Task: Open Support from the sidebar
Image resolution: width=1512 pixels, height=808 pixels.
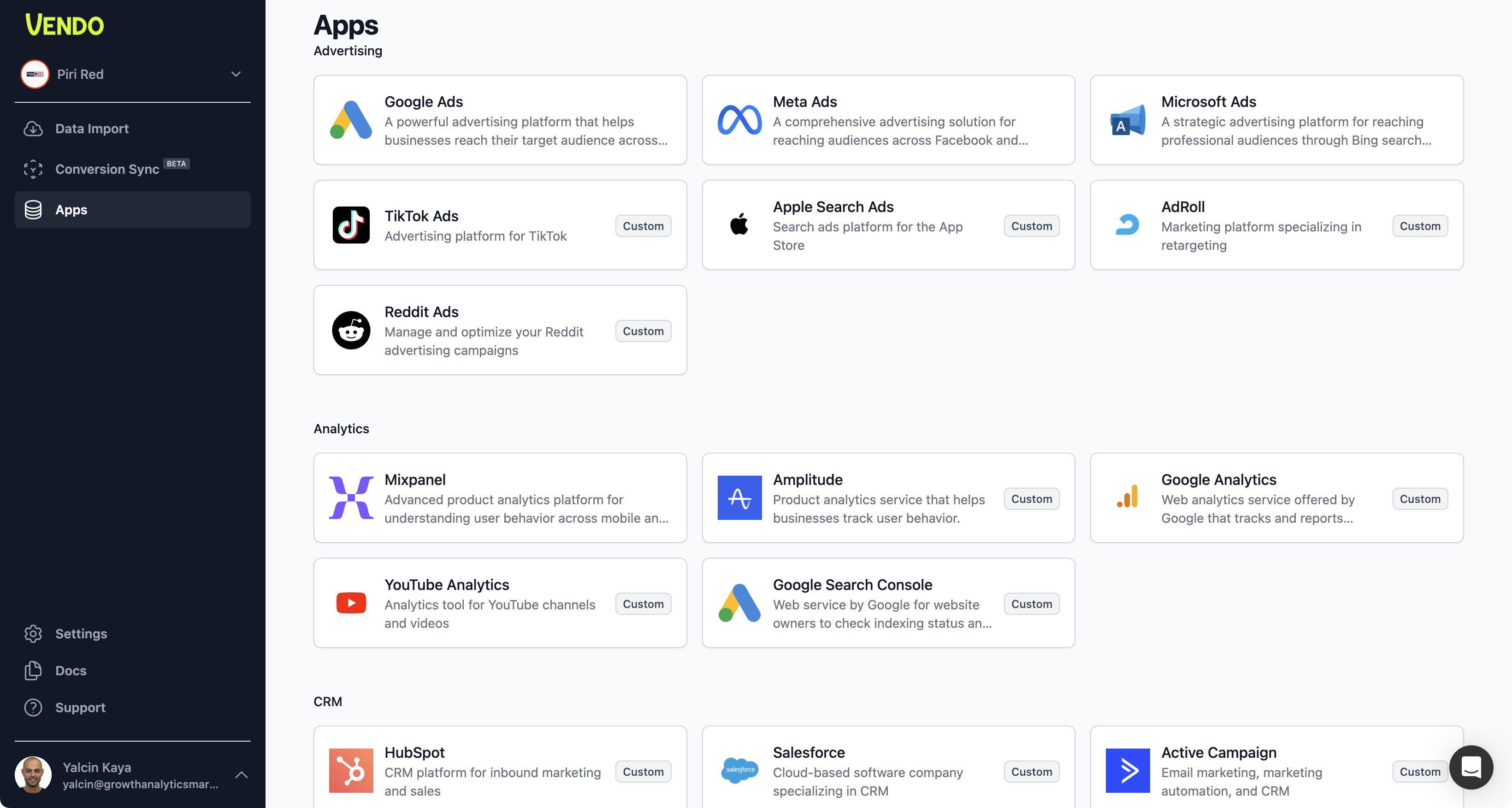Action: (x=80, y=708)
